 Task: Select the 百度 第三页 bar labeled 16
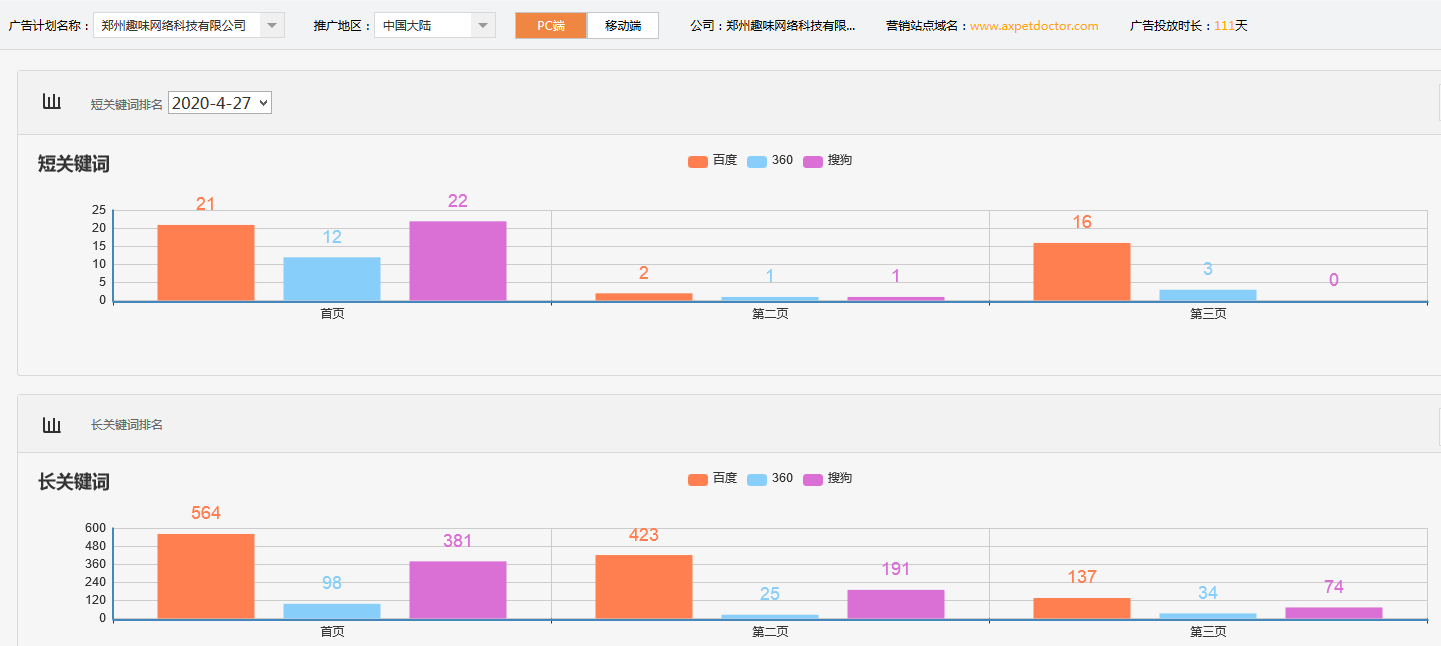(x=1082, y=272)
